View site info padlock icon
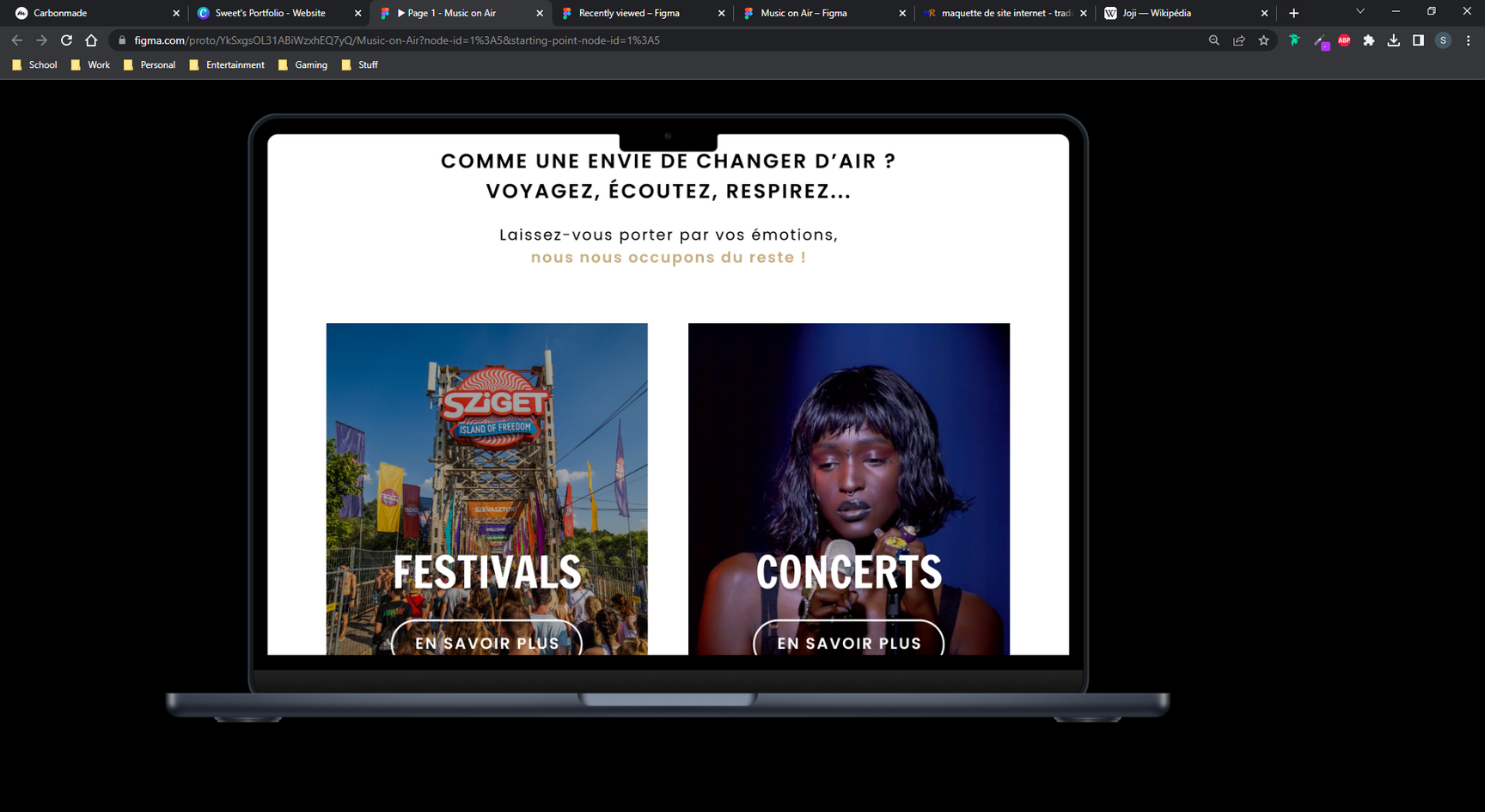 click(122, 40)
